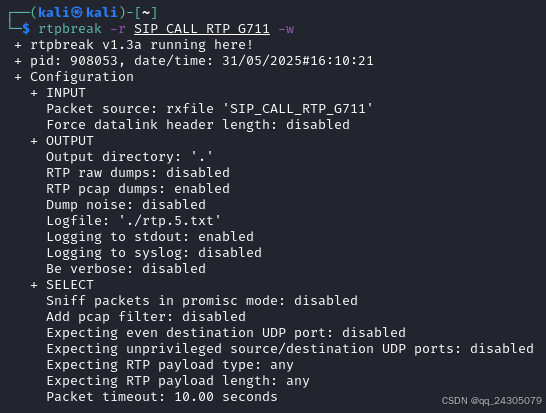Click the 'Logging to stdout: enabled' line
The image size is (546, 413).
[x=150, y=237]
